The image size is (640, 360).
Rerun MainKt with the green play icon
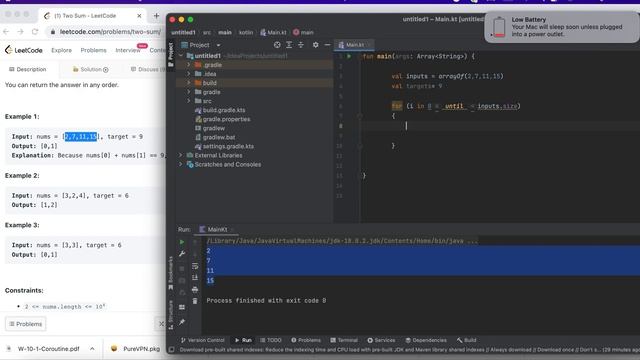pos(182,242)
